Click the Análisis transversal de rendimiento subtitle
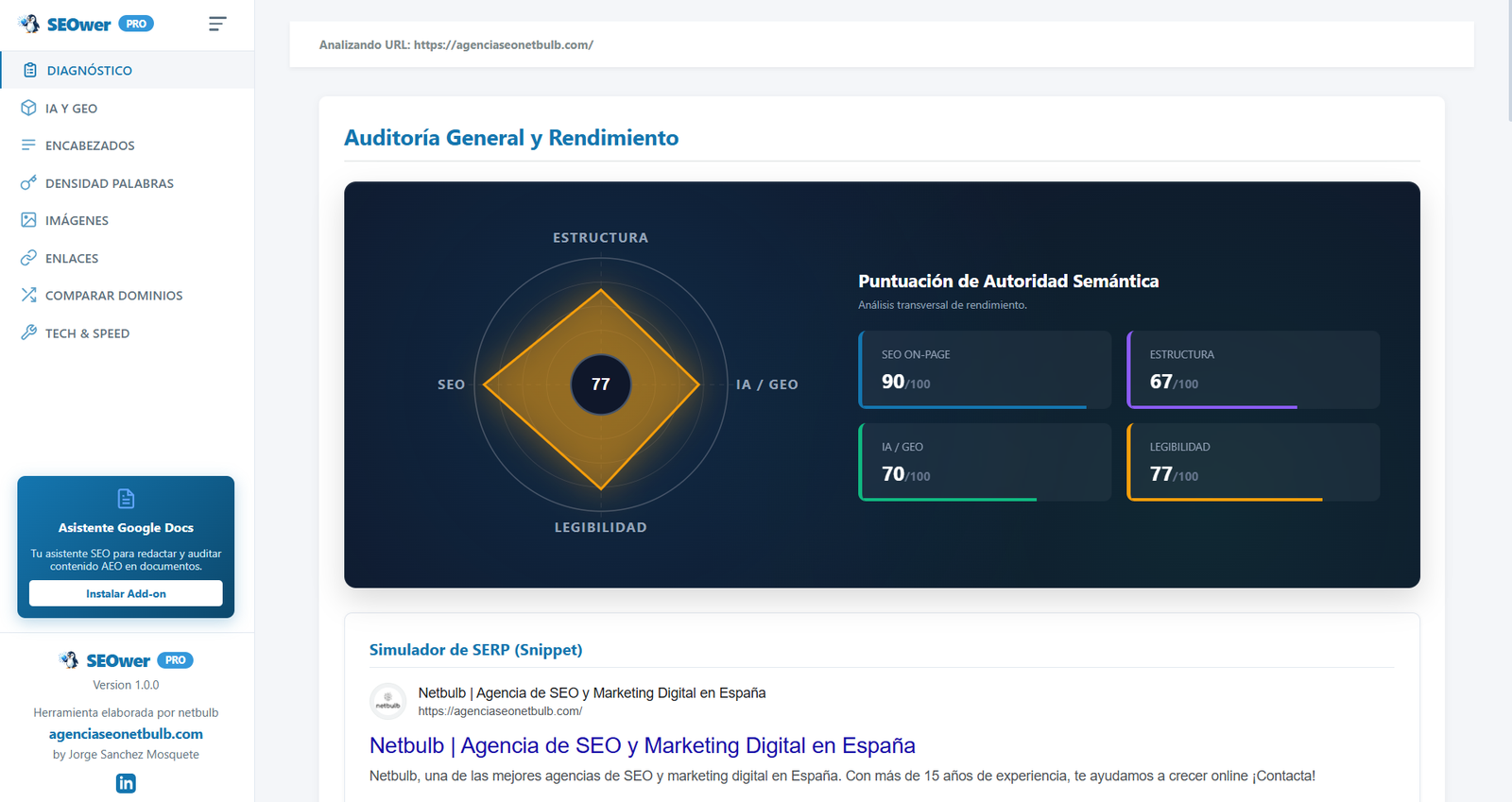Viewport: 1512px width, 802px height. (942, 305)
